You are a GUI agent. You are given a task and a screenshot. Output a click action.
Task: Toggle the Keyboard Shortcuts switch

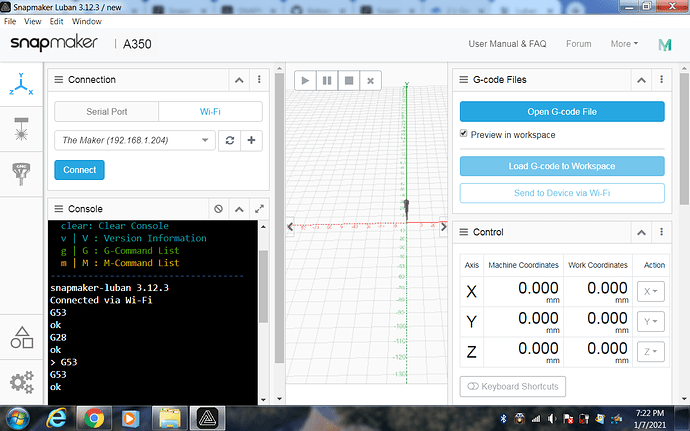pos(513,386)
